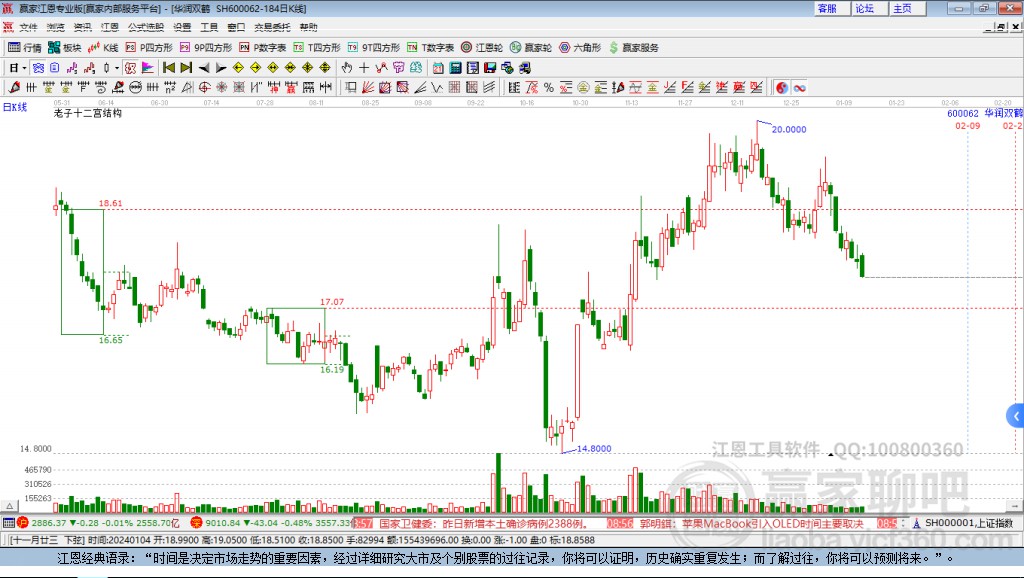Viewport: 1024px width, 578px height.
Task: Select the yellow diamond right-arrow icon
Action: [x=255, y=67]
